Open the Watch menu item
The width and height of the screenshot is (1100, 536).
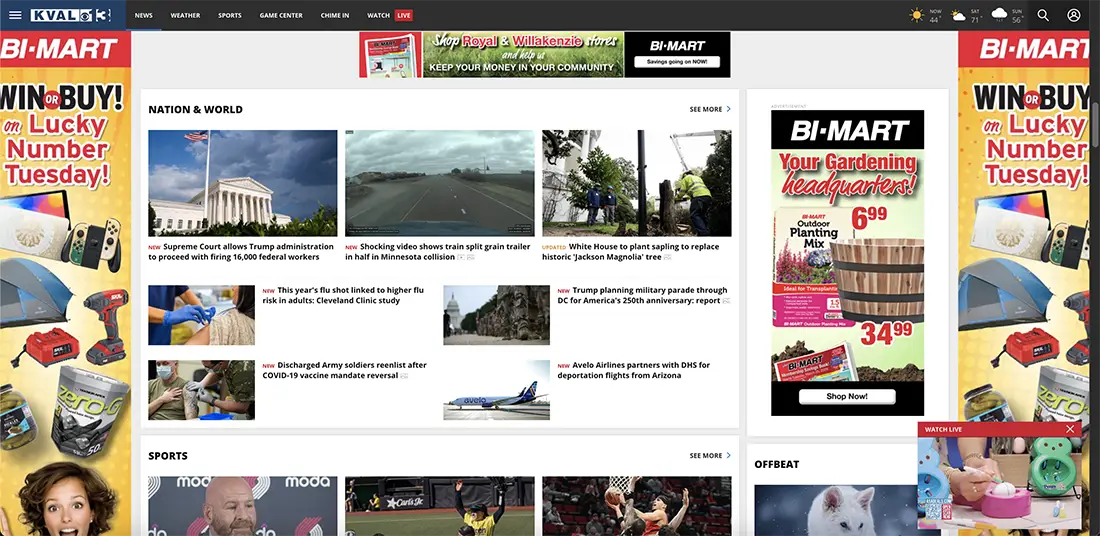pyautogui.click(x=379, y=15)
